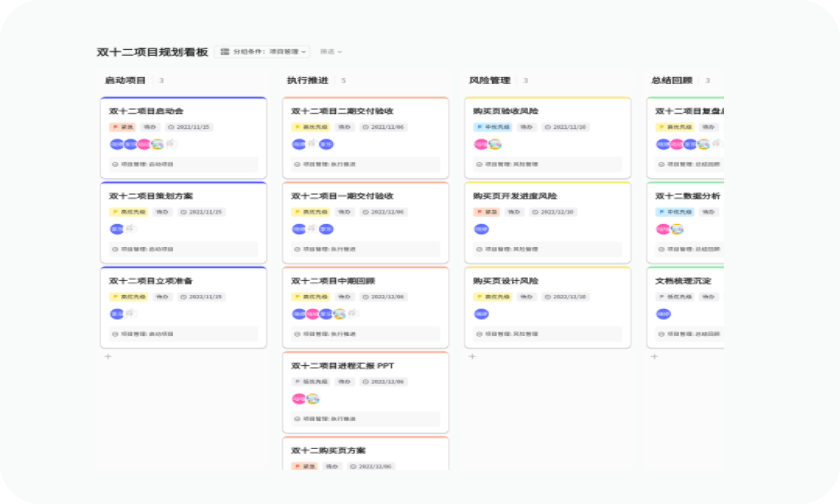Click the 2022/12/06 date on 双十二项目进程汇报 PPT
Image resolution: width=840 pixels, height=504 pixels.
pos(384,381)
